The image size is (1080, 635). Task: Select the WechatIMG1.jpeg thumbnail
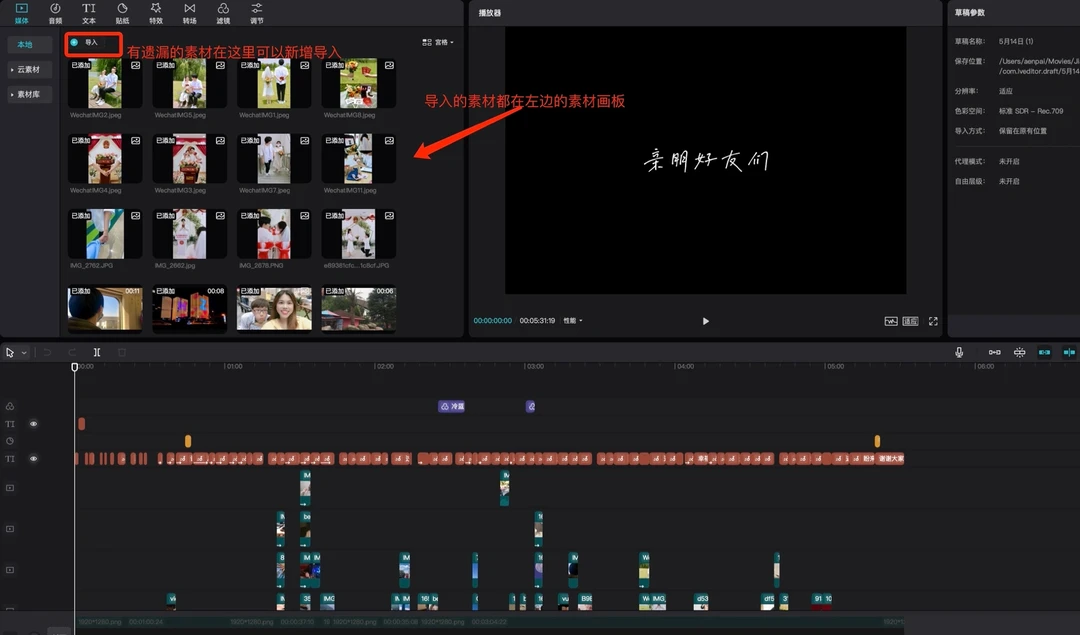[x=274, y=83]
